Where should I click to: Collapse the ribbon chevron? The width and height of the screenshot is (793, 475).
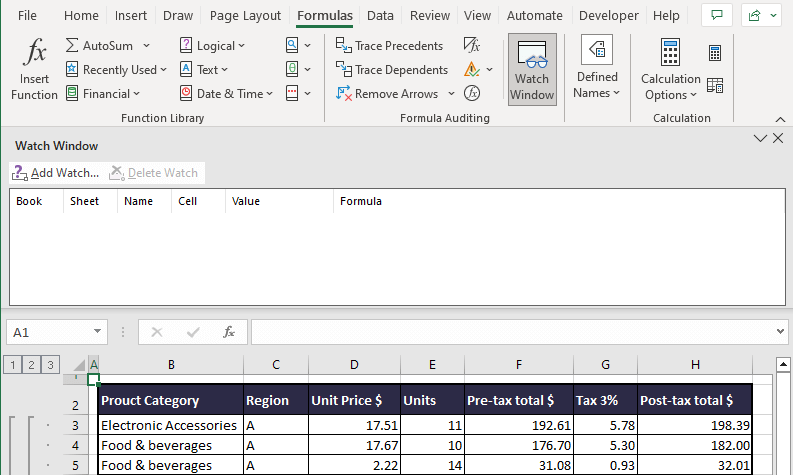[780, 119]
